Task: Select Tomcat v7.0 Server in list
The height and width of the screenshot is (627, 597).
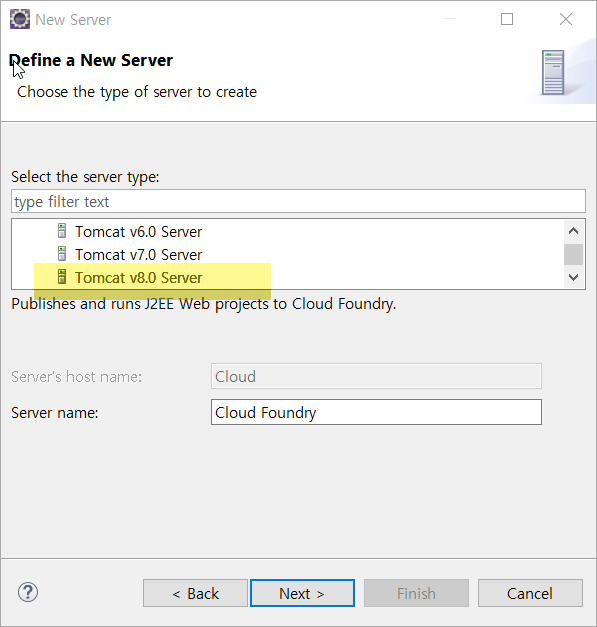Action: pyautogui.click(x=138, y=255)
